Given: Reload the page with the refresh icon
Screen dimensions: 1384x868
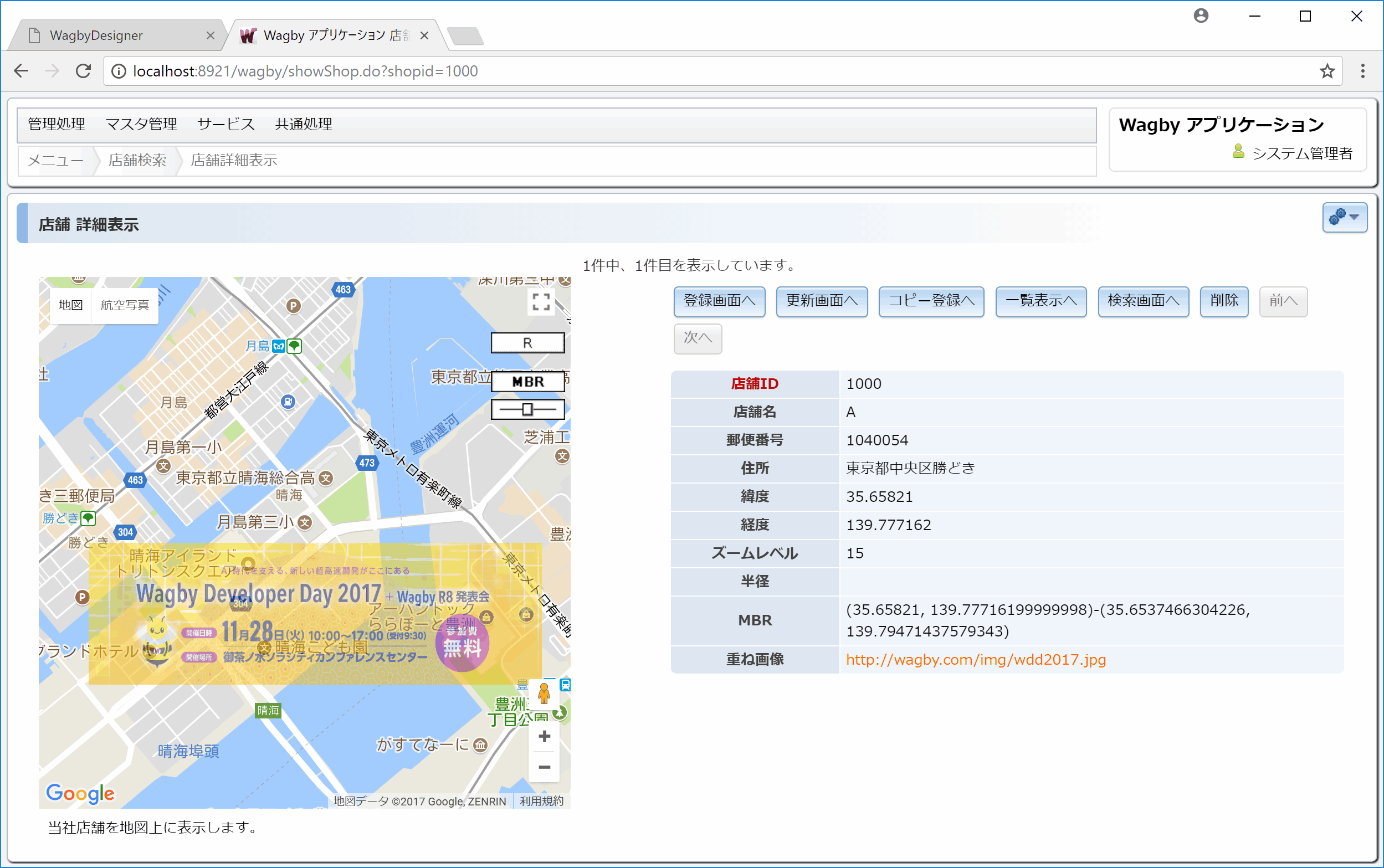Looking at the screenshot, I should pos(84,70).
